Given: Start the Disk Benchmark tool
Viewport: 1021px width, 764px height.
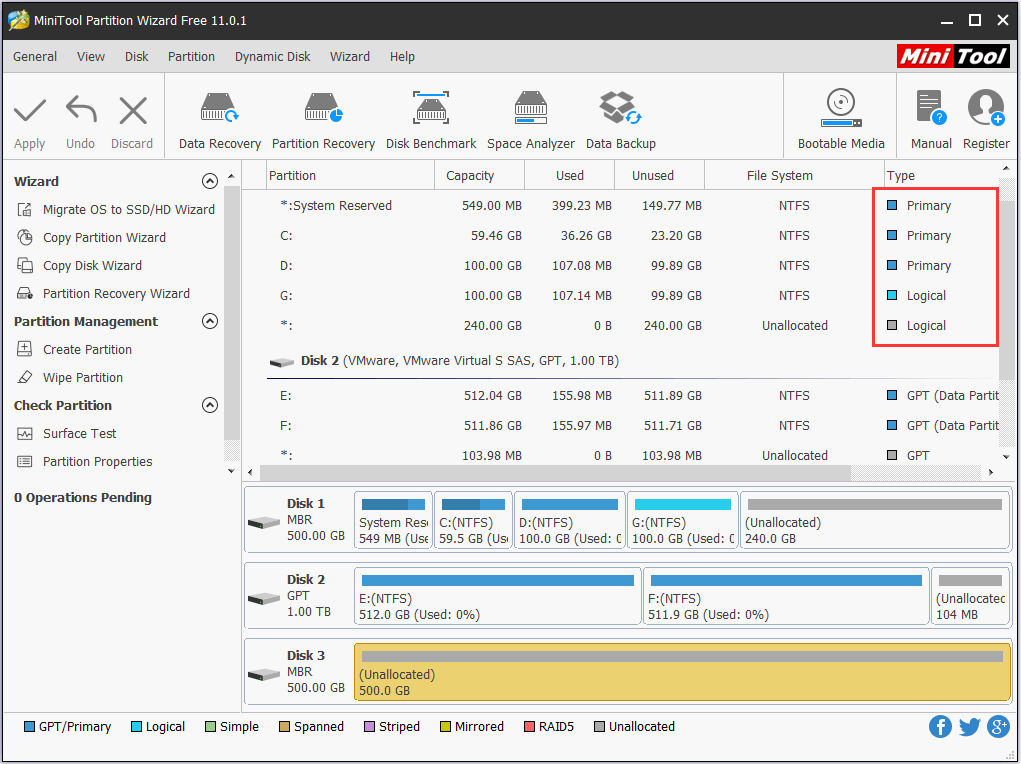Looking at the screenshot, I should (430, 115).
